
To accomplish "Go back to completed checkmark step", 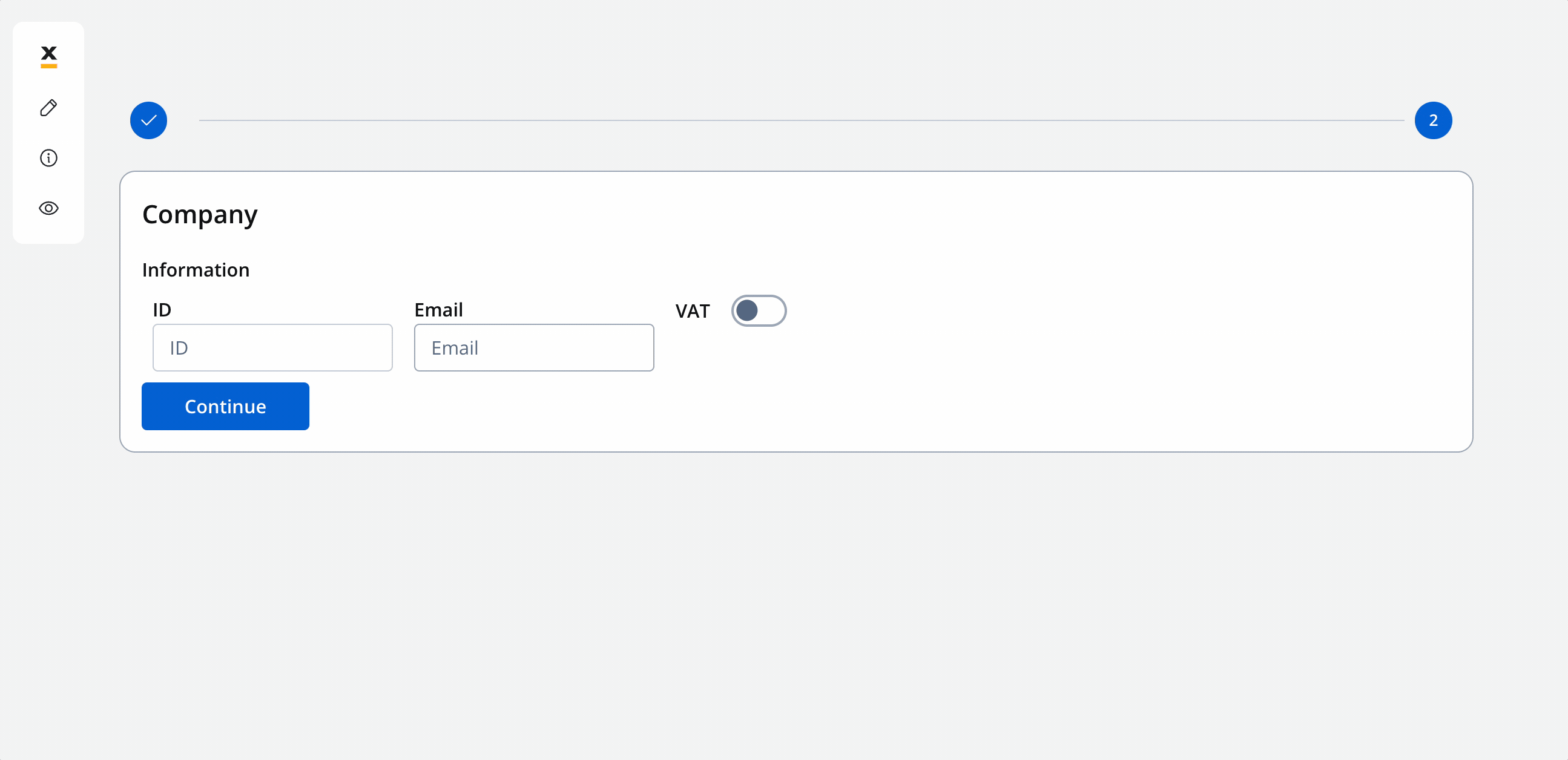I will tap(148, 120).
